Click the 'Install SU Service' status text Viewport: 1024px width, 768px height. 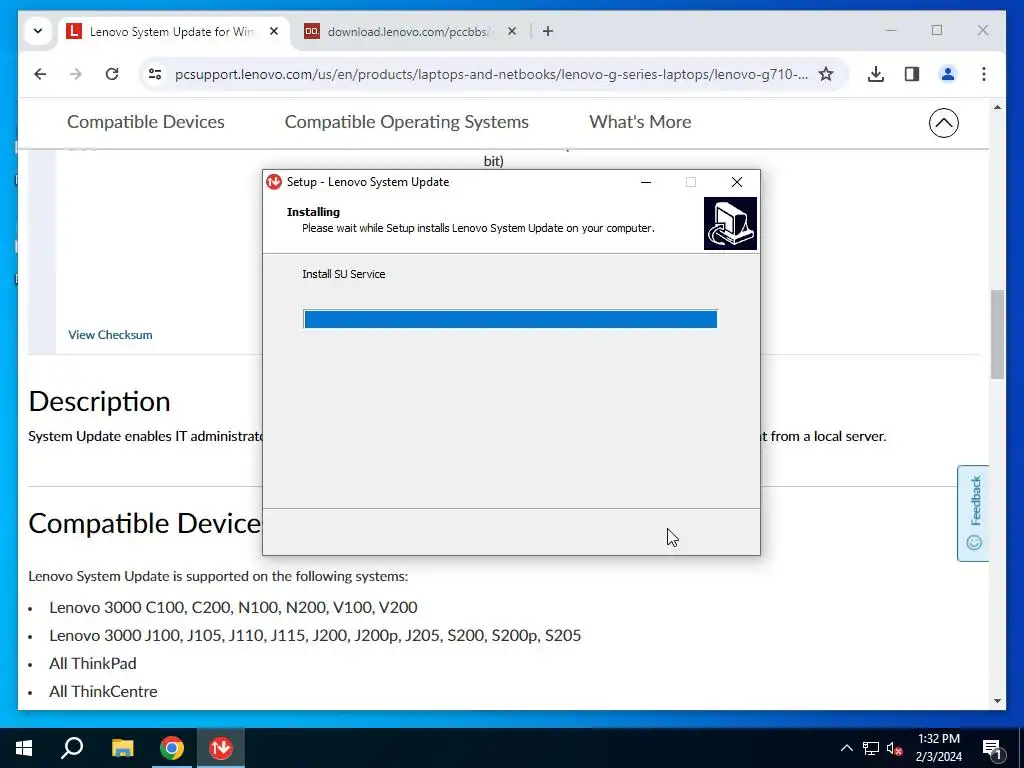pyautogui.click(x=344, y=274)
